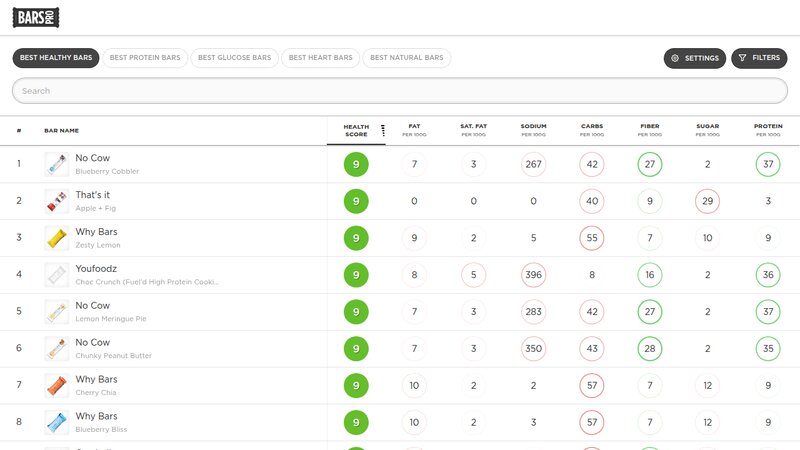Open the Settings button
This screenshot has width=800, height=450.
[x=695, y=58]
